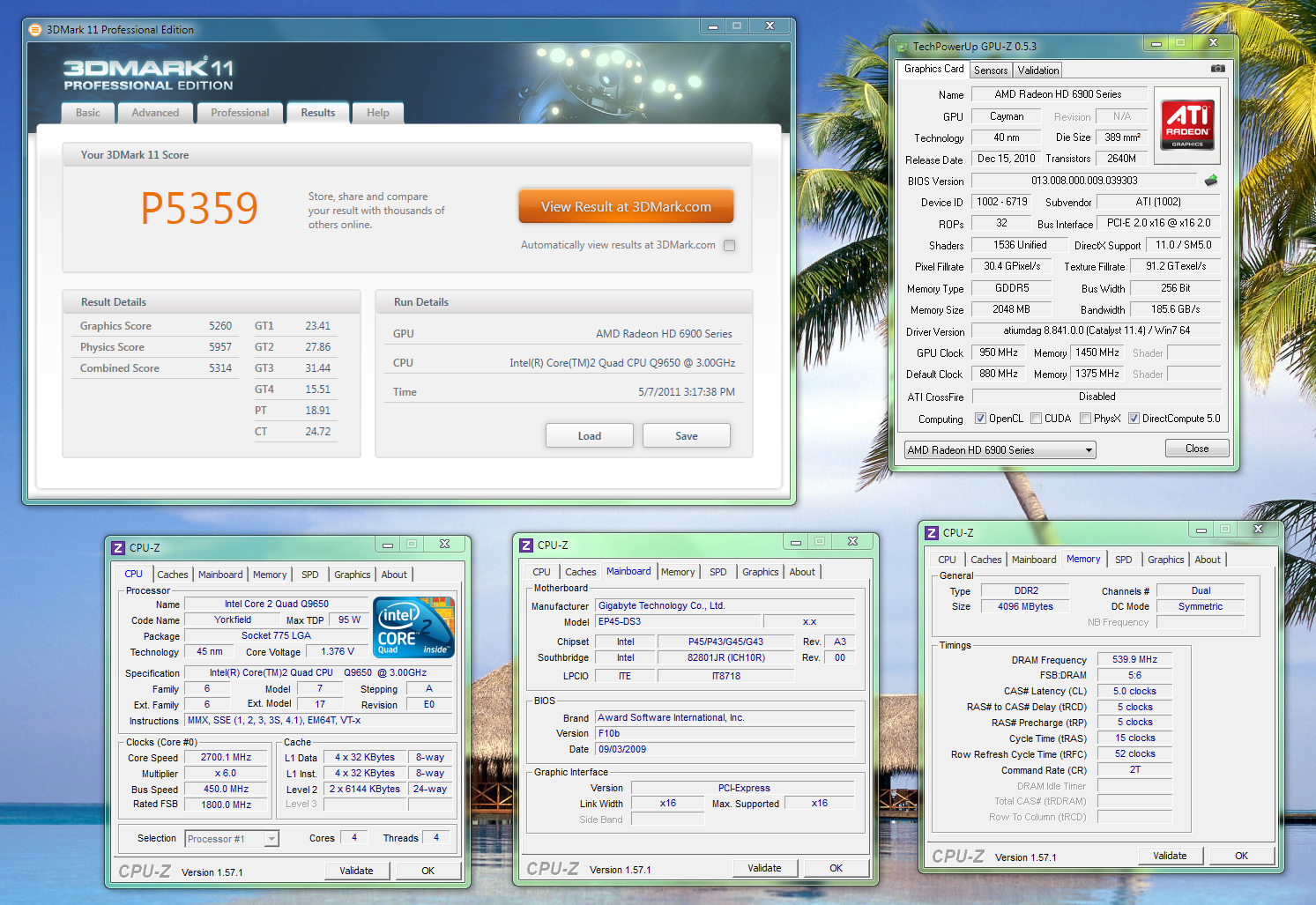Image resolution: width=1316 pixels, height=905 pixels.
Task: Open the Professional tab in 3DMark 11
Action: 240,113
